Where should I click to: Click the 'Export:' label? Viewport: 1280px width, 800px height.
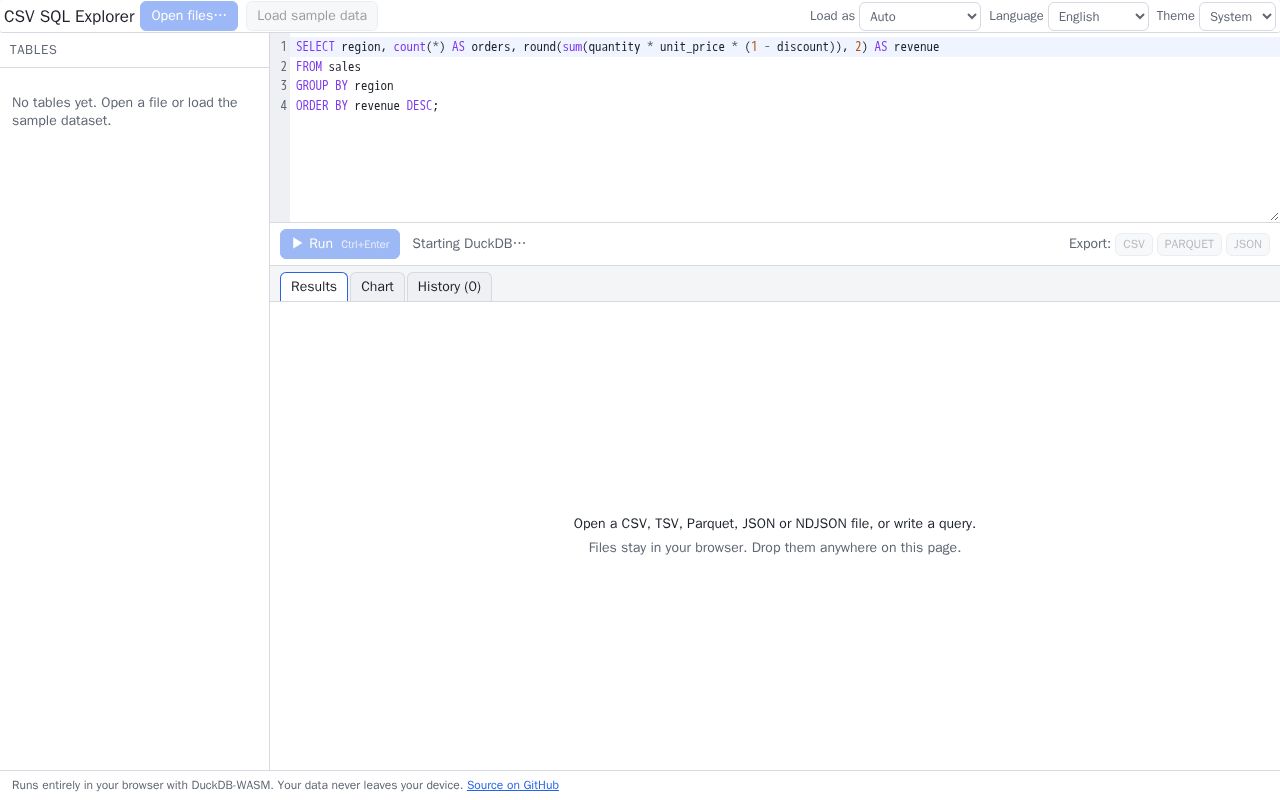(x=1090, y=244)
